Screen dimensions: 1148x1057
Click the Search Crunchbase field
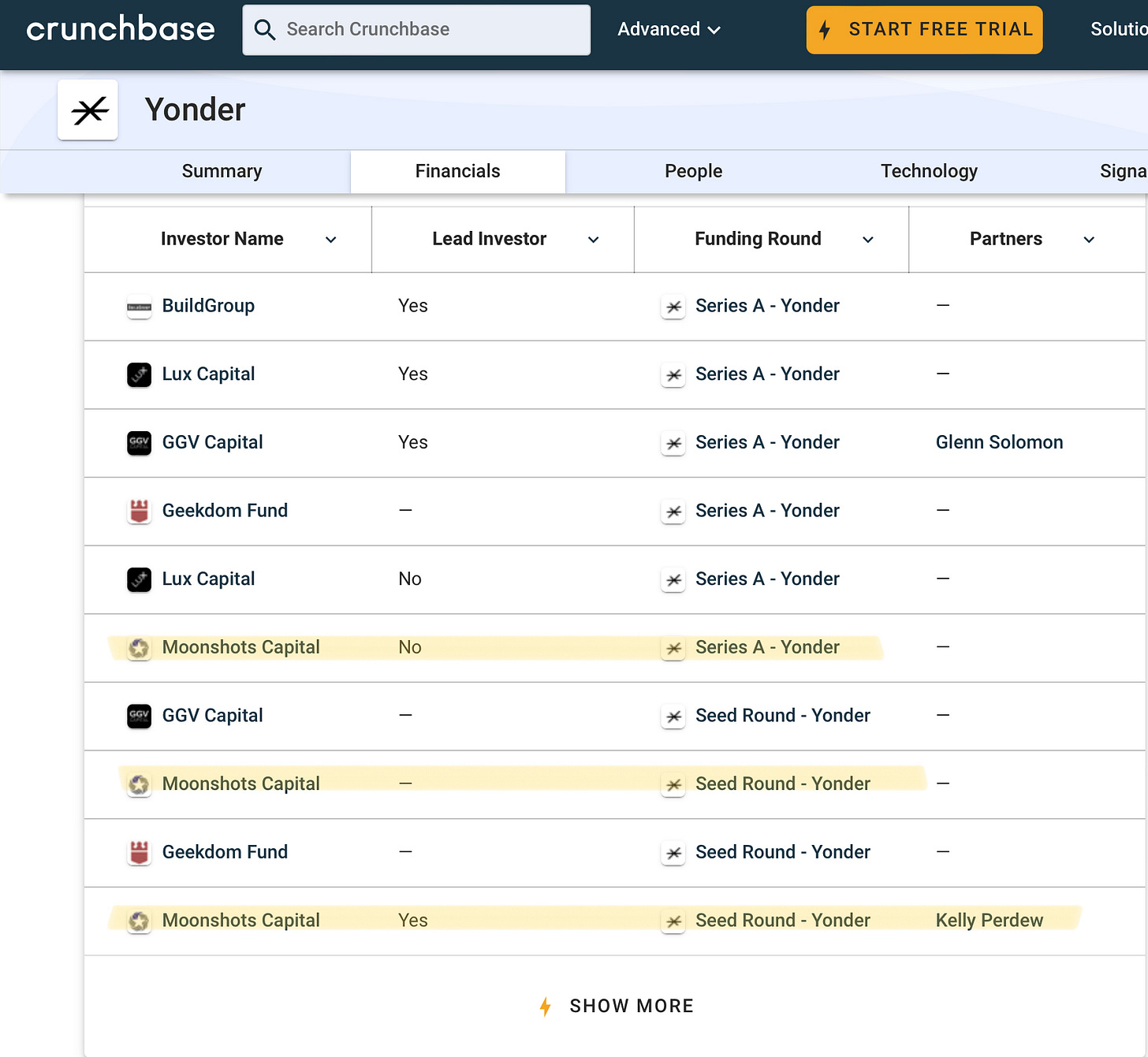(x=416, y=30)
